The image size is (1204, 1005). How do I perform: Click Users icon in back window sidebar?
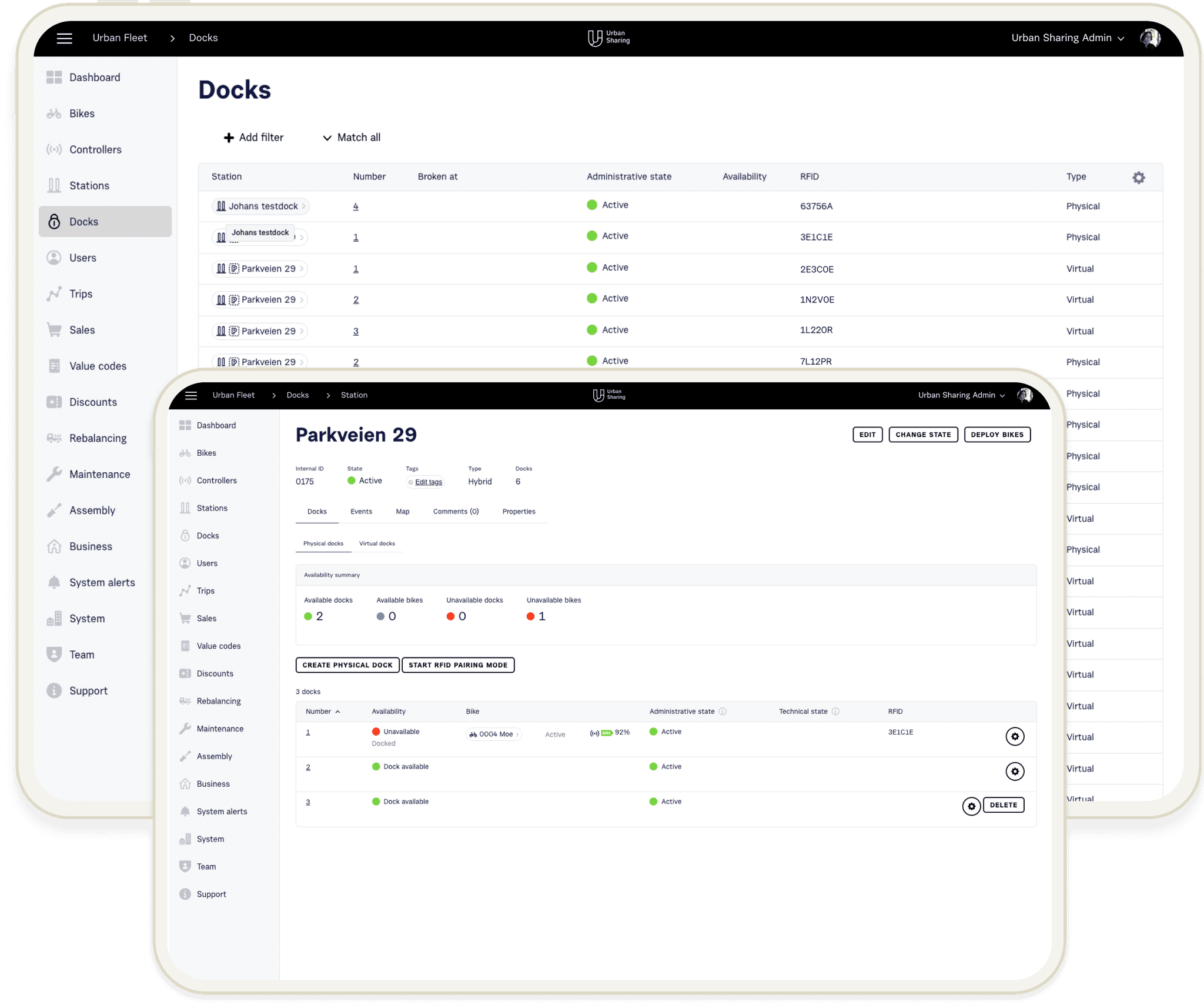(54, 258)
